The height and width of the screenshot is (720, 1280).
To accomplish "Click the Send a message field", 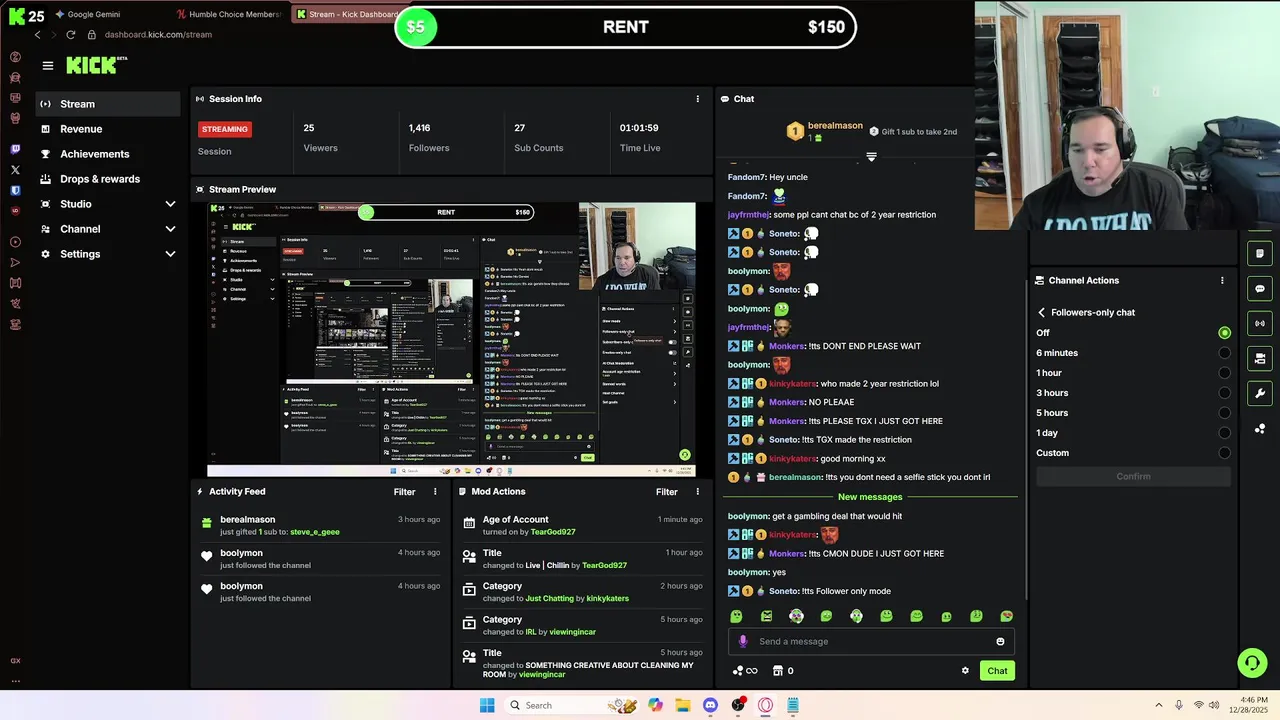I will pos(870,642).
